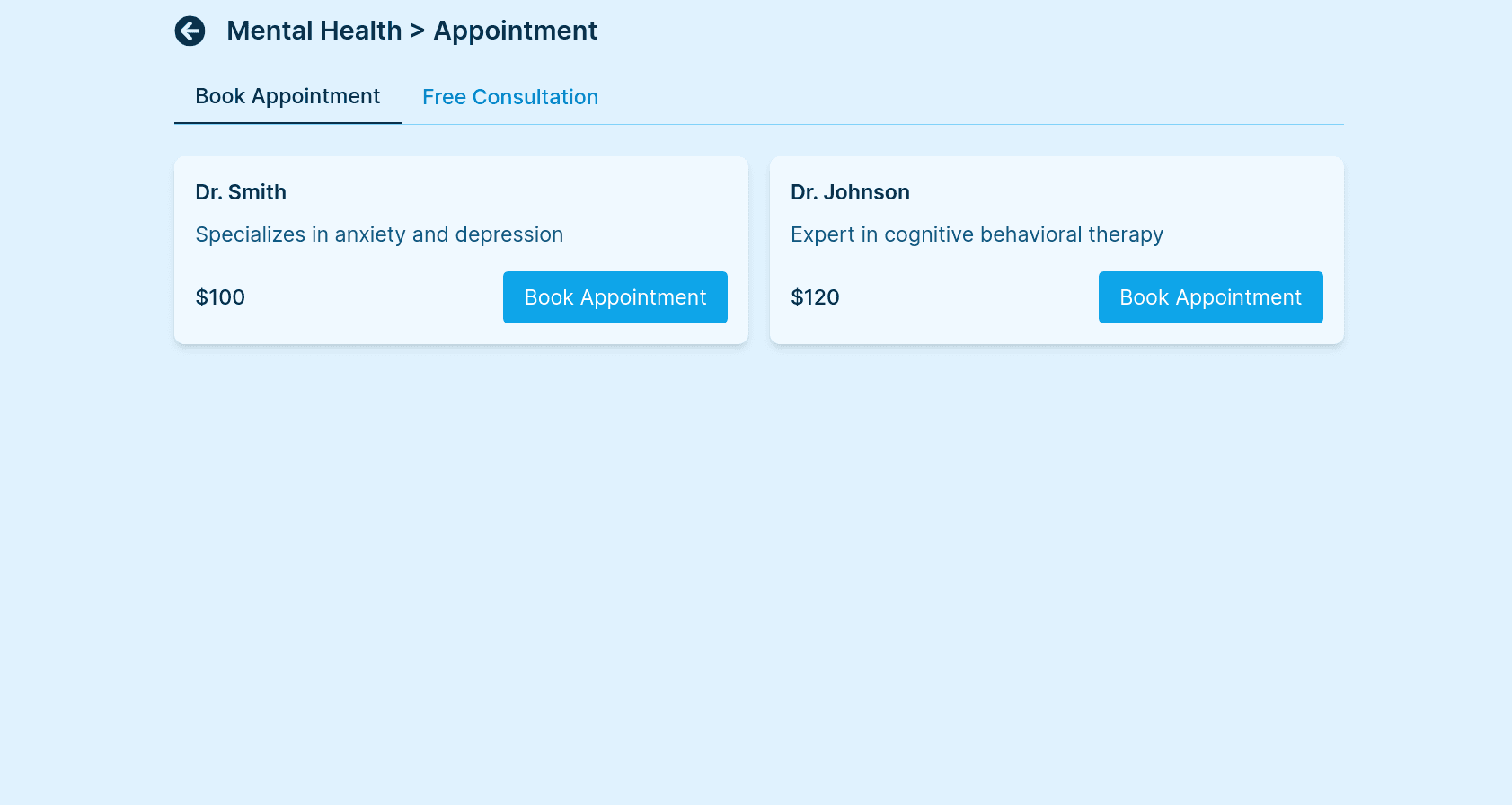Select the cognitive behavioral therapy description
The height and width of the screenshot is (805, 1512).
pyautogui.click(x=977, y=234)
